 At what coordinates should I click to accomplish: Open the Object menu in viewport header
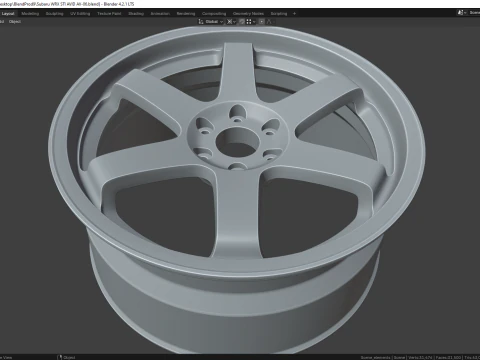(15, 22)
